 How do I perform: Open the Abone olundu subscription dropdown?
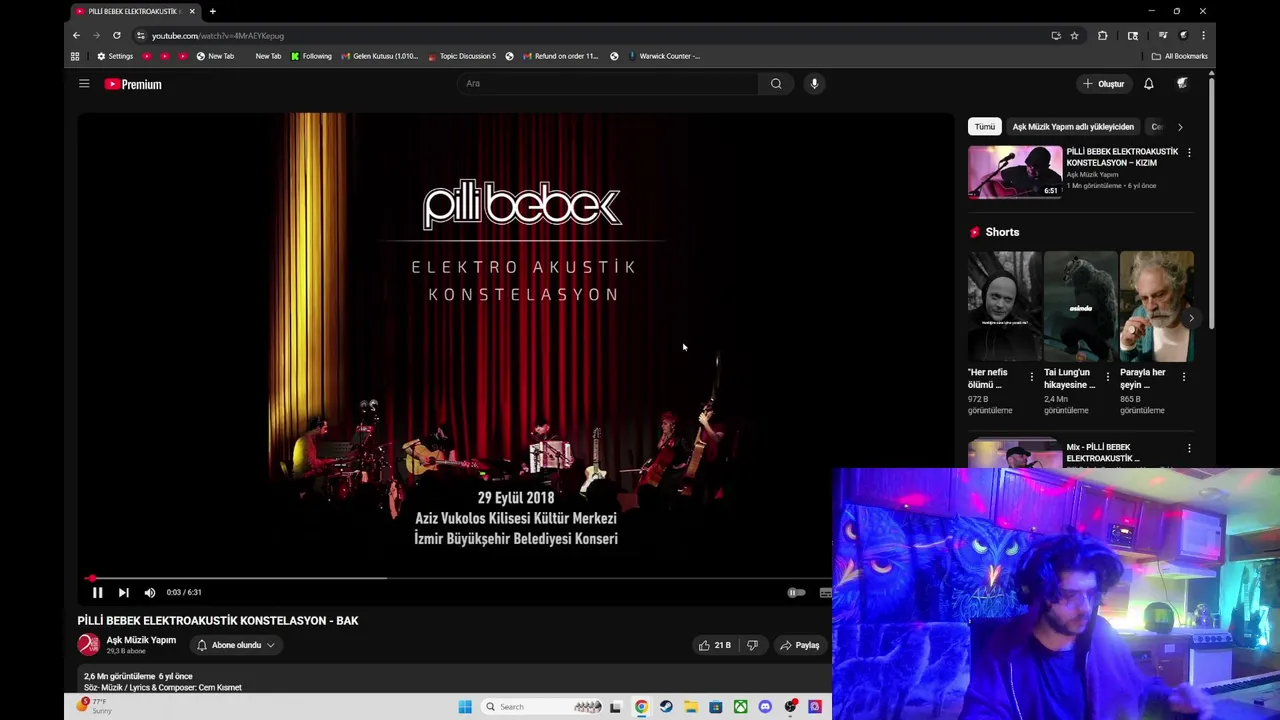point(236,645)
